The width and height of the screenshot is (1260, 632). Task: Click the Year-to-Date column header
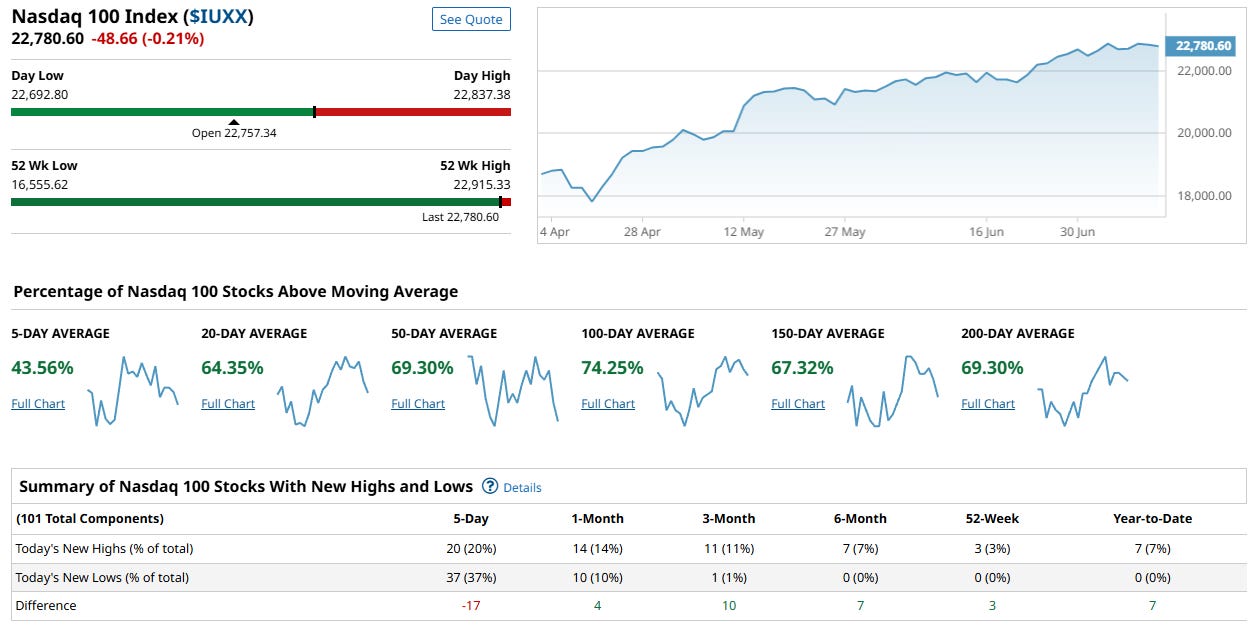1152,519
